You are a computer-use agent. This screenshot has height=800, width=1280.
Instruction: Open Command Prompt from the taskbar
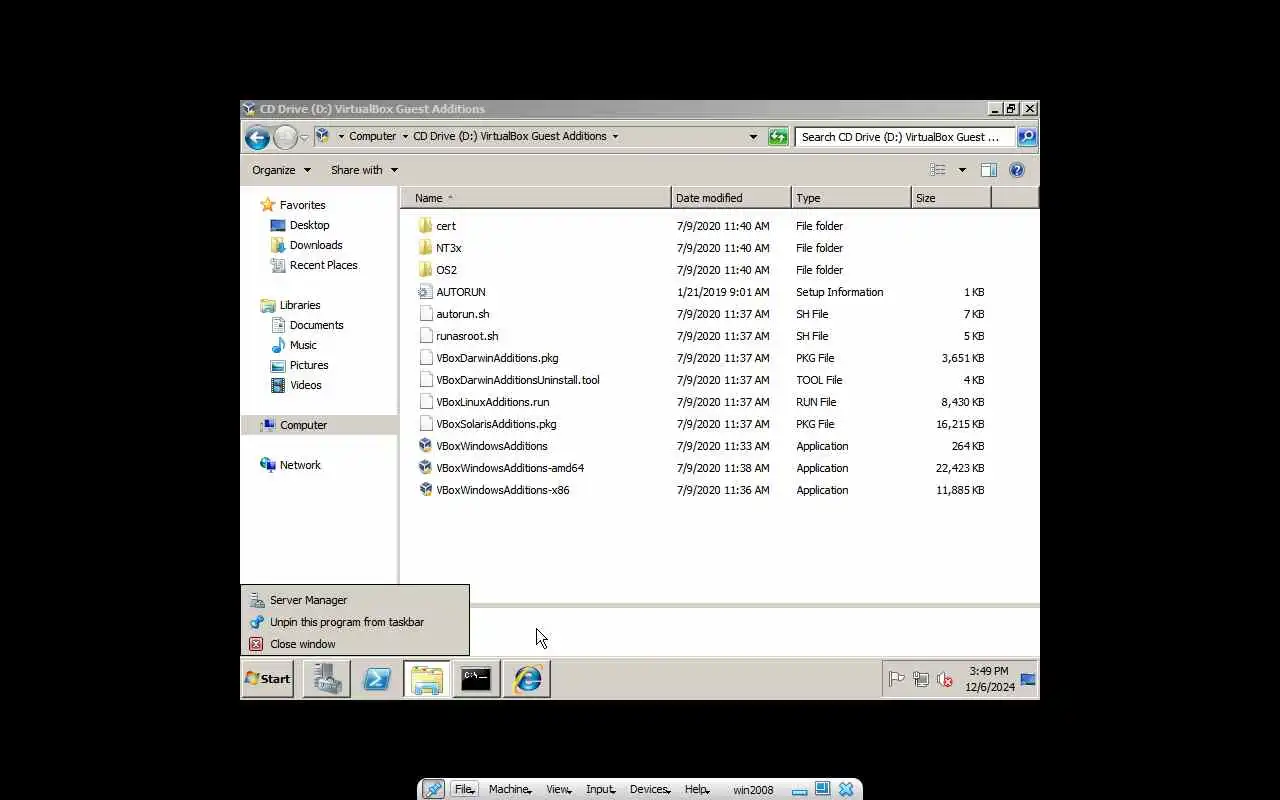476,679
